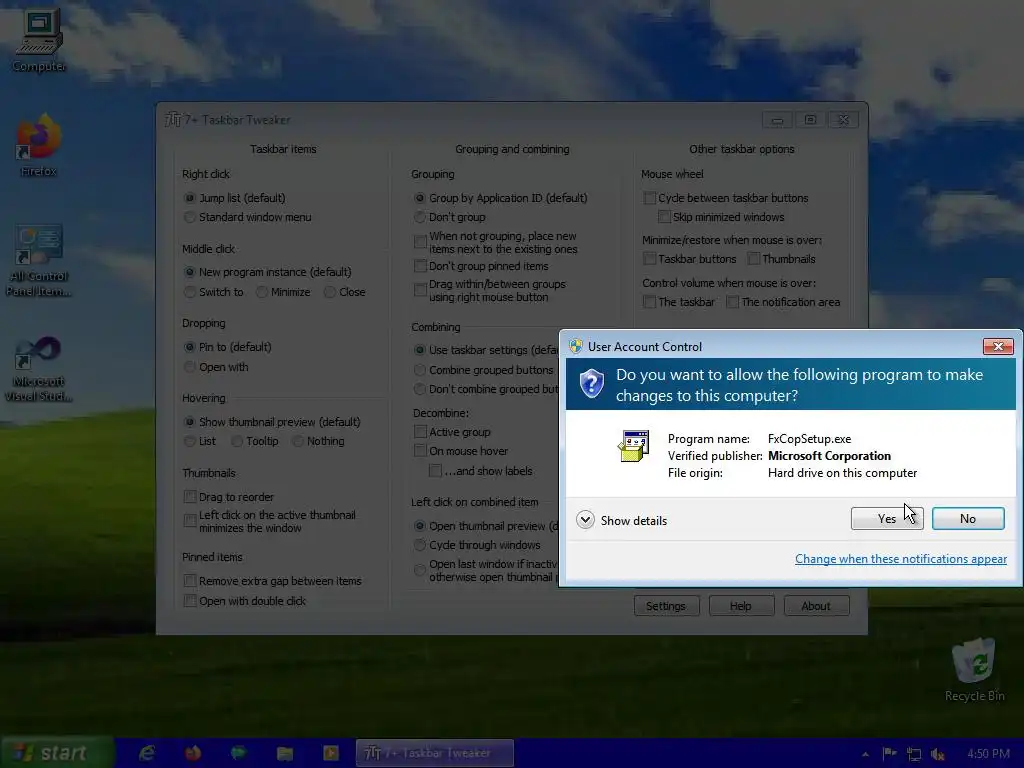Expand Show details chevron
Screen dimensions: 1024x768
click(x=585, y=520)
